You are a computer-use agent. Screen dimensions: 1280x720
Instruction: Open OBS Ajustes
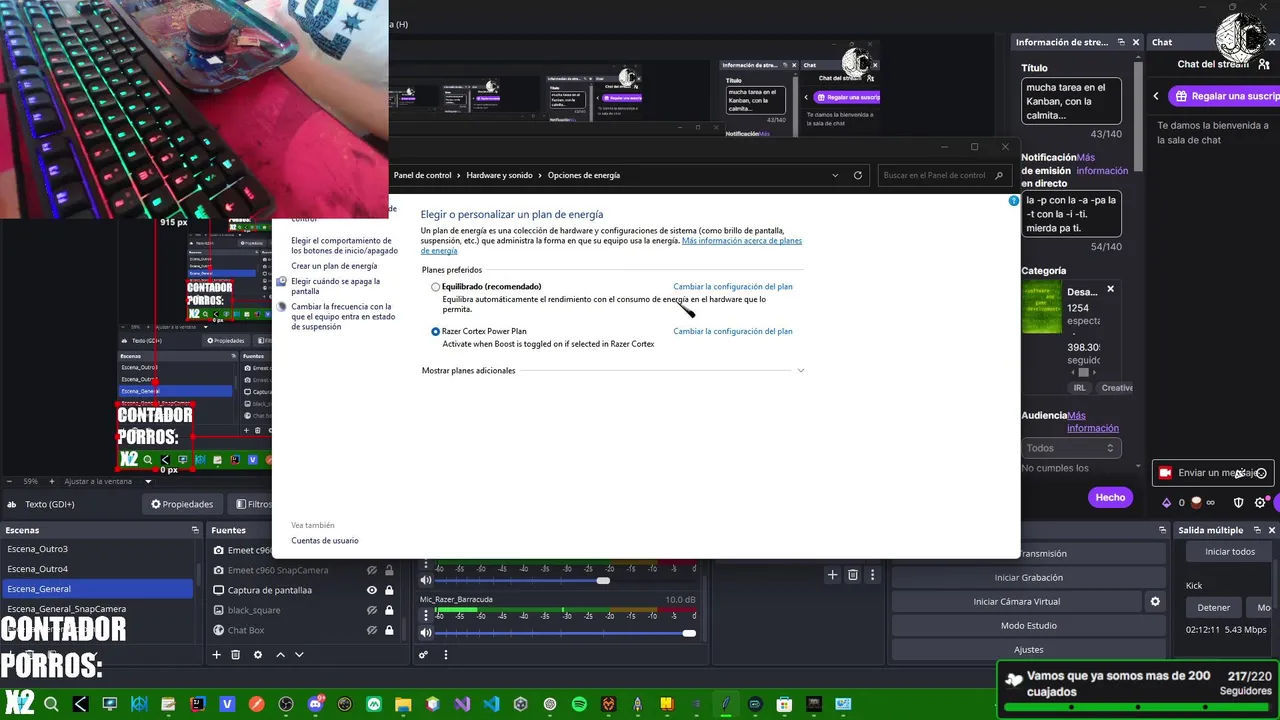(1028, 649)
